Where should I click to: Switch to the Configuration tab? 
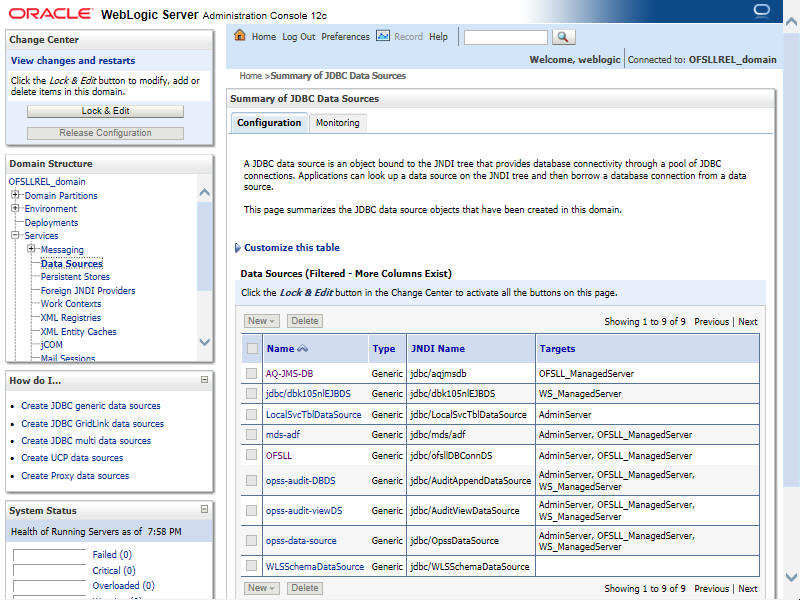pos(269,123)
